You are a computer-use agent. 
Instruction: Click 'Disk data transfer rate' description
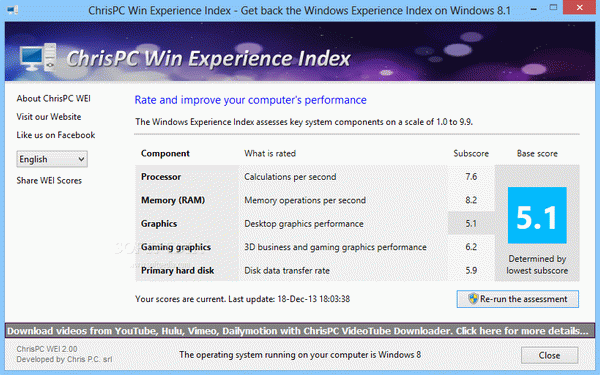pos(287,271)
